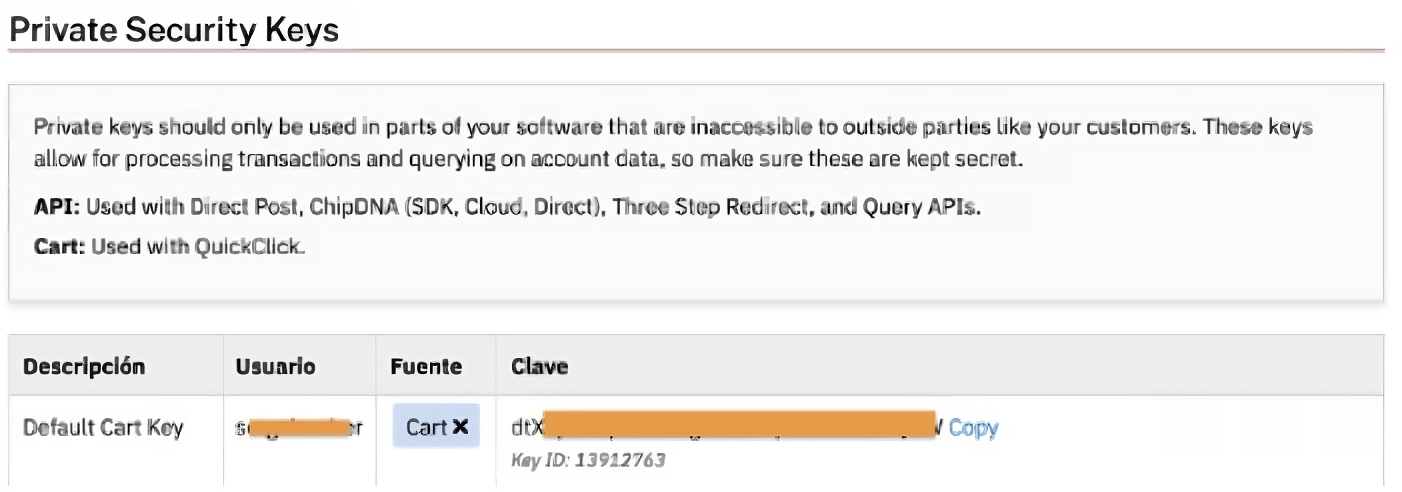Screen dimensions: 1402x492
Task: Click the Clave column header
Action: (539, 367)
